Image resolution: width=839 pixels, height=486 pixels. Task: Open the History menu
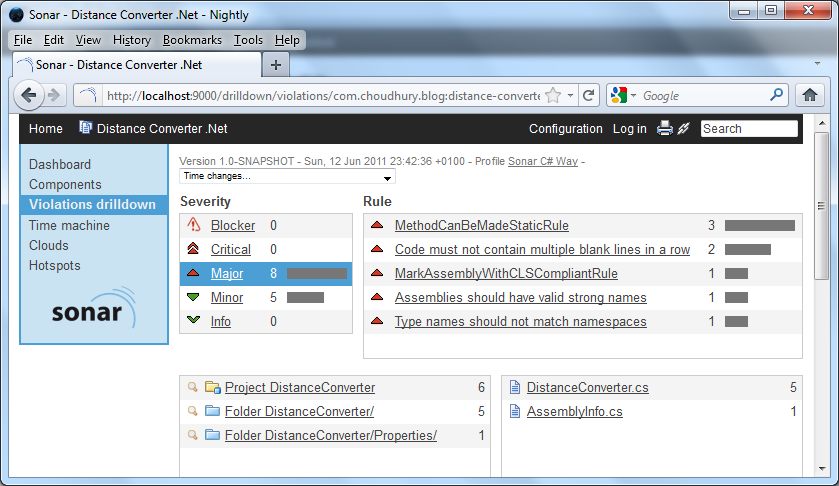132,40
